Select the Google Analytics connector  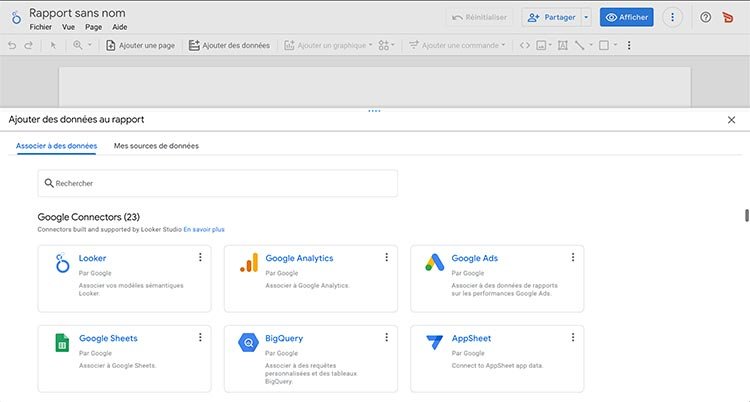tap(311, 279)
